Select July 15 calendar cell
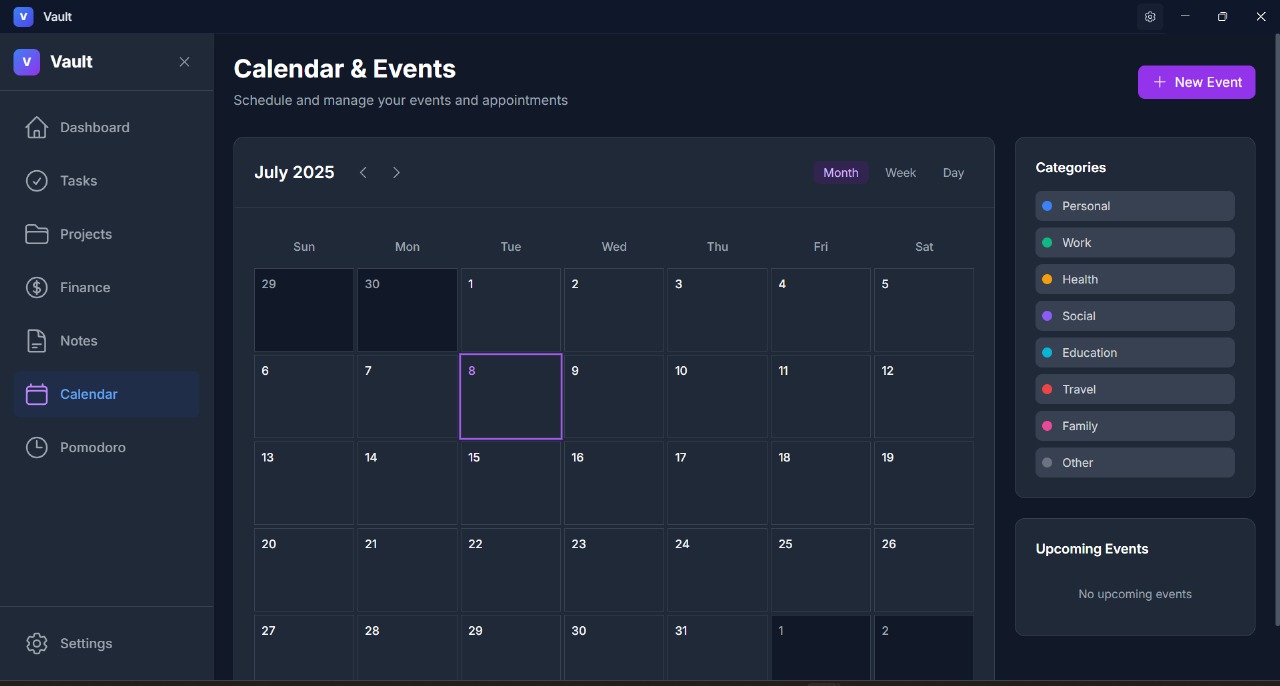 point(510,483)
